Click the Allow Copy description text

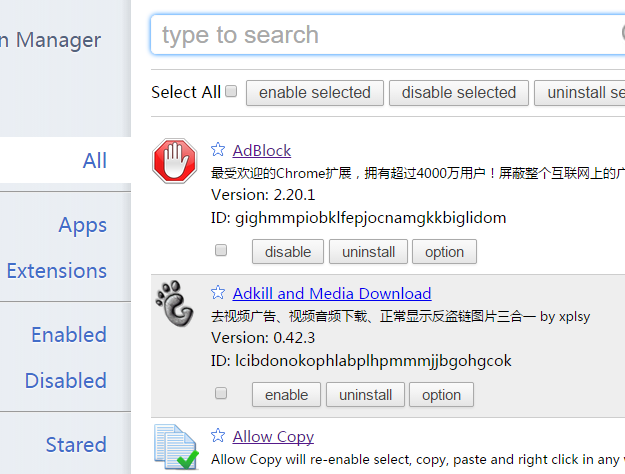tap(418, 460)
